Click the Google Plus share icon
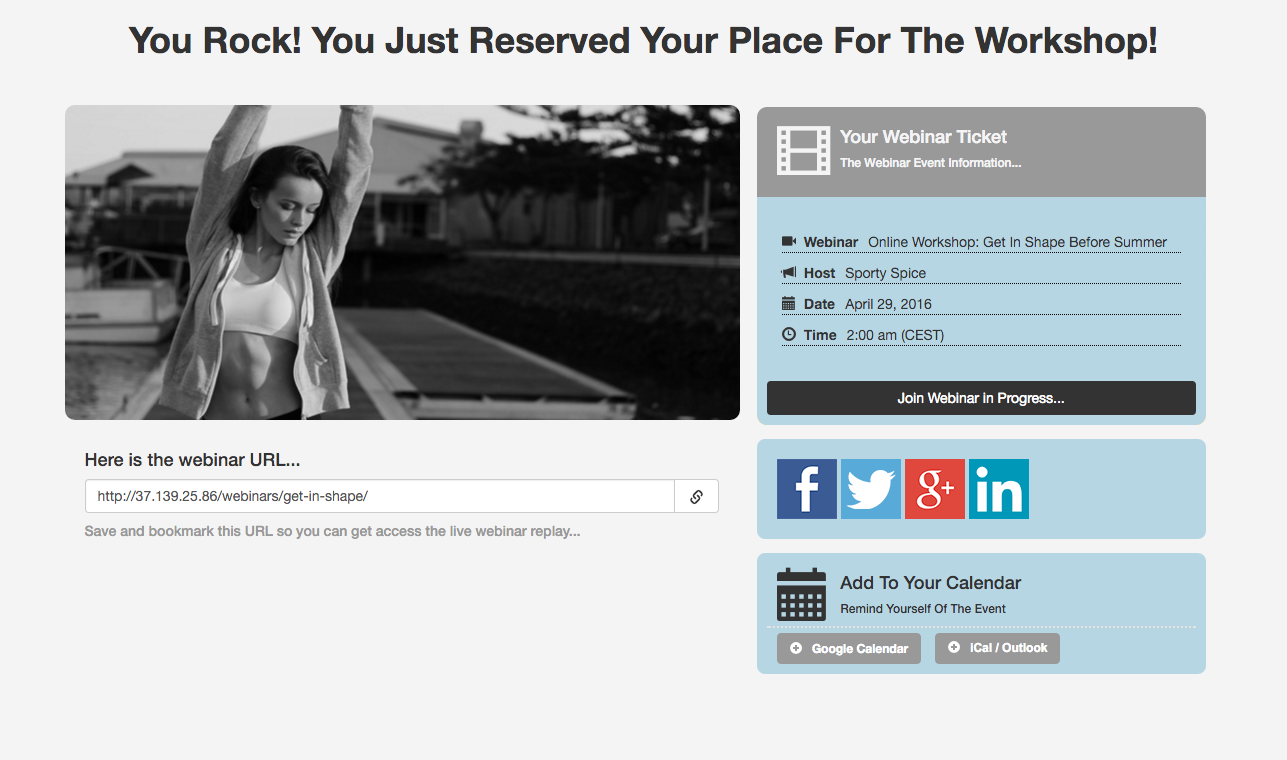This screenshot has height=760, width=1287. click(x=934, y=489)
